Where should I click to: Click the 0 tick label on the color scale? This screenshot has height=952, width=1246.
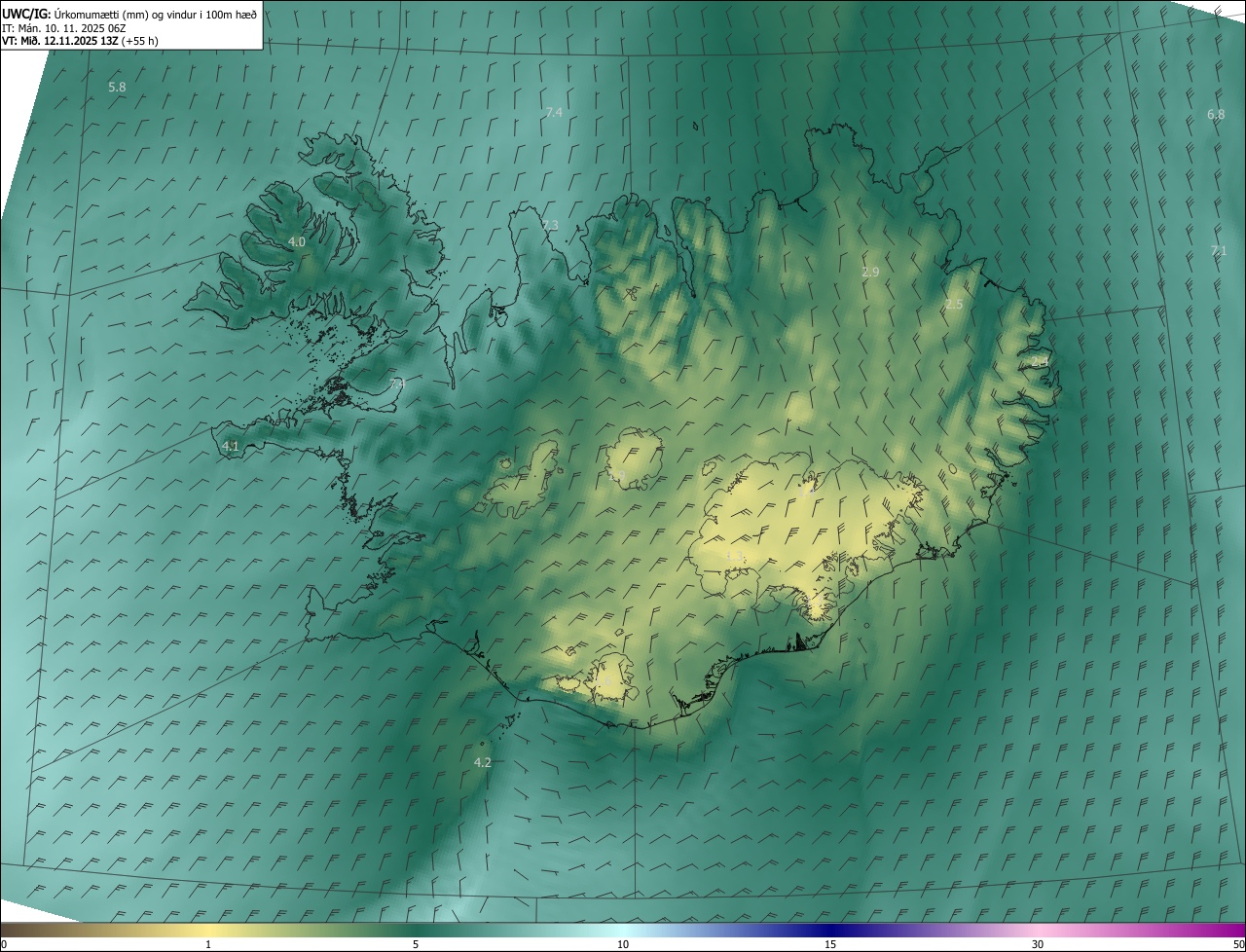(x=3, y=945)
